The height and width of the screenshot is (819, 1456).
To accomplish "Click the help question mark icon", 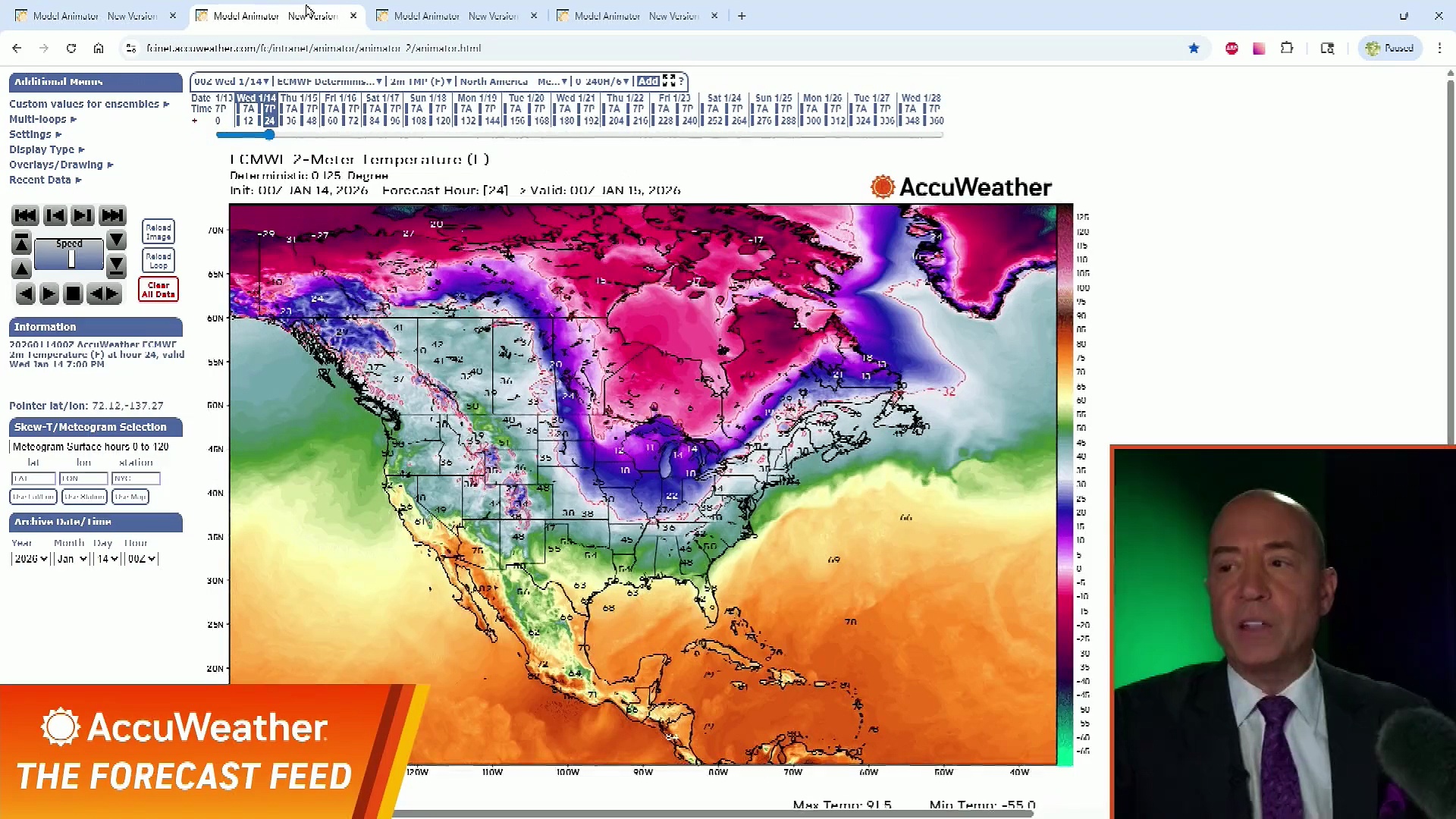I will click(681, 81).
